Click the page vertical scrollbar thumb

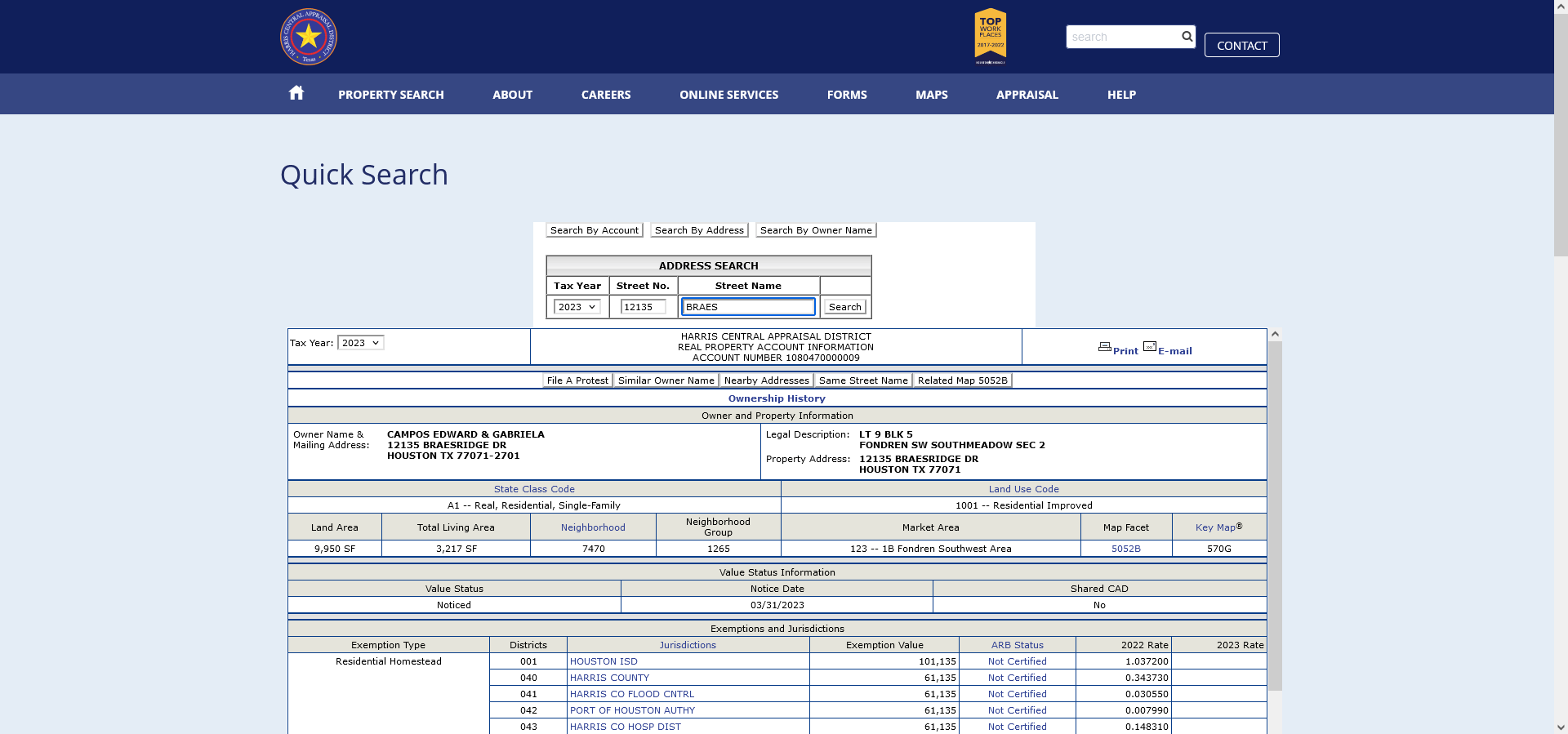pyautogui.click(x=1561, y=135)
